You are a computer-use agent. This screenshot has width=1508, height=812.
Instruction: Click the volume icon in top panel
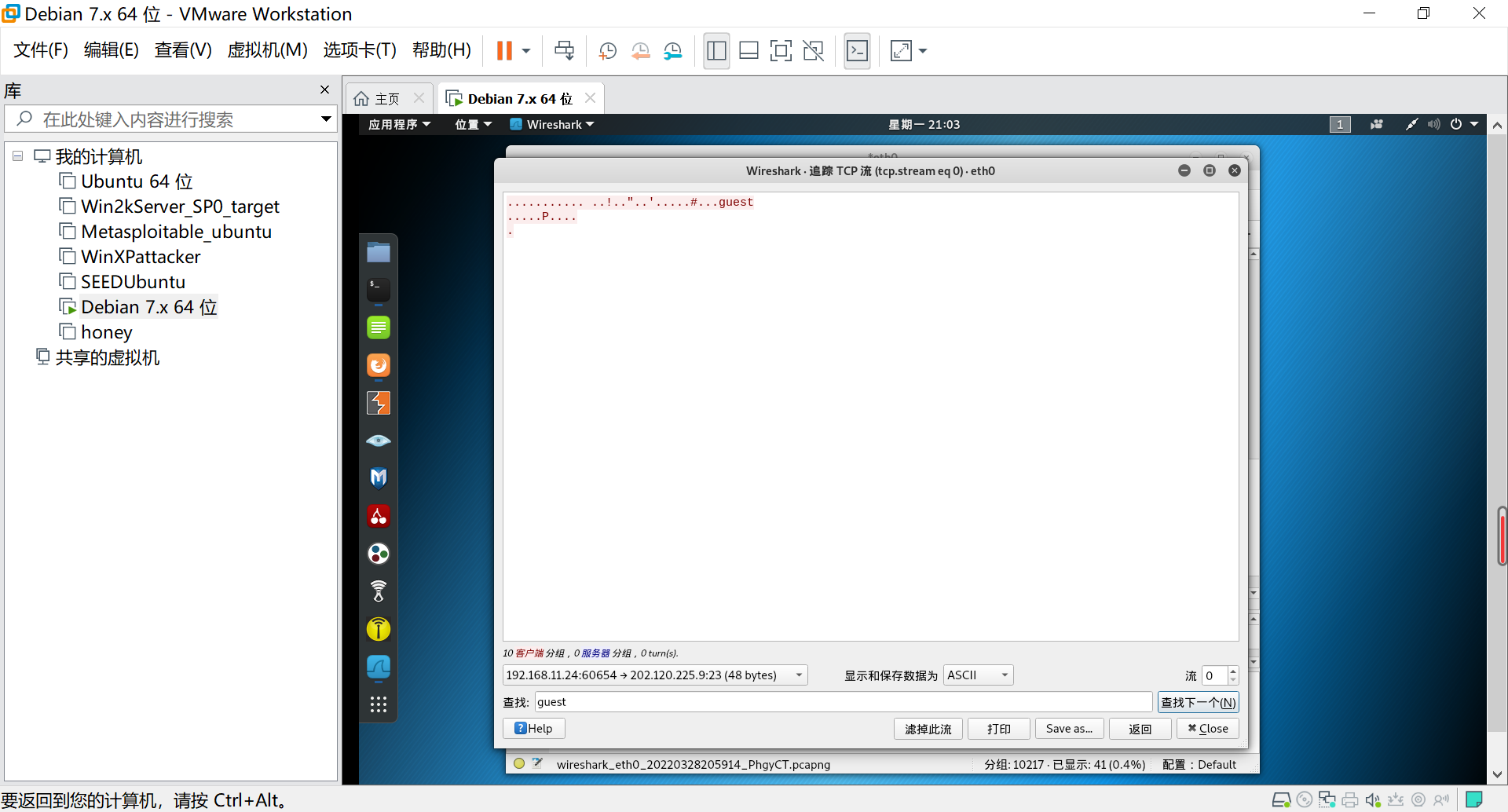pos(1434,124)
